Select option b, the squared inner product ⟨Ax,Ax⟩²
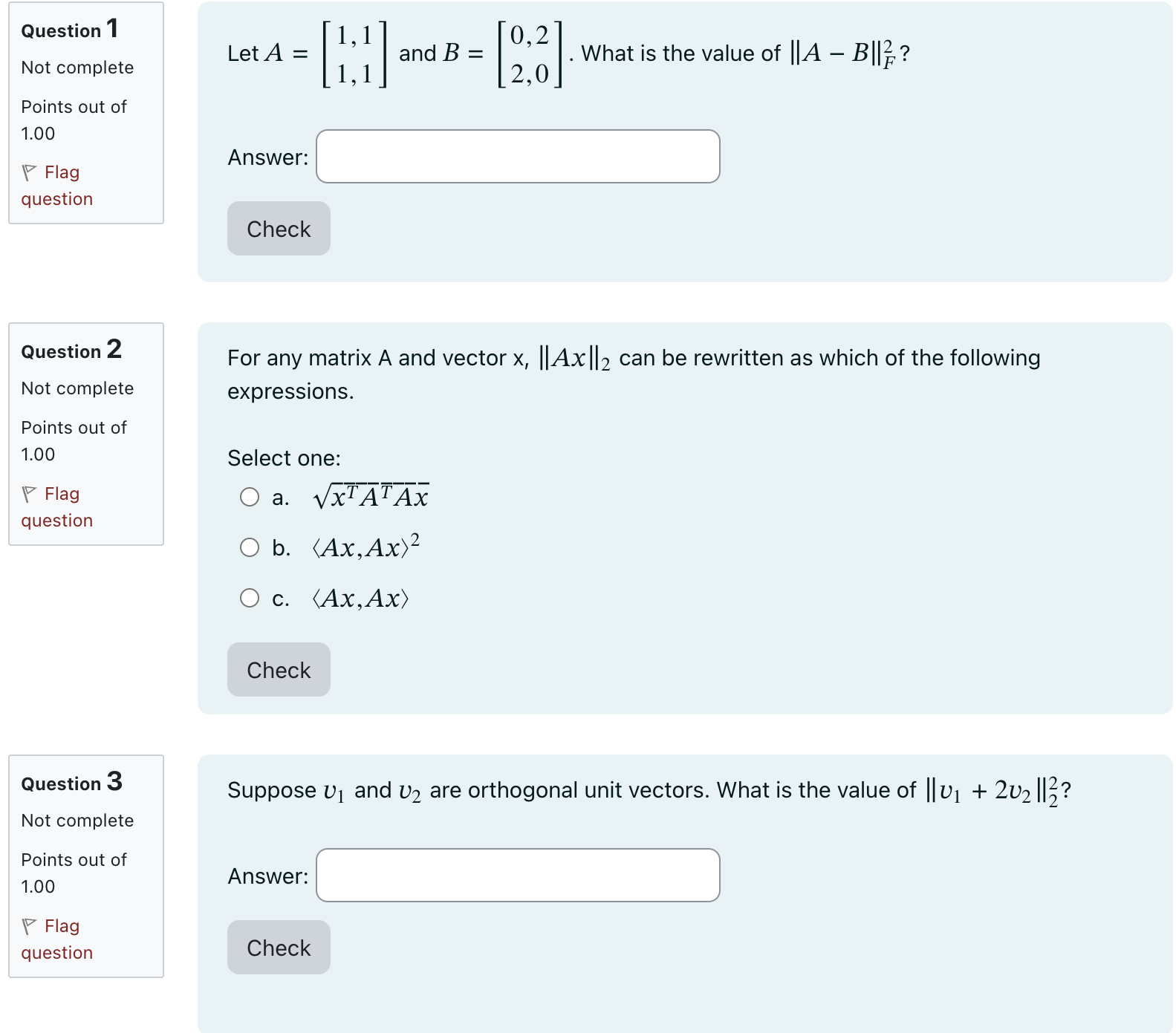 point(250,547)
